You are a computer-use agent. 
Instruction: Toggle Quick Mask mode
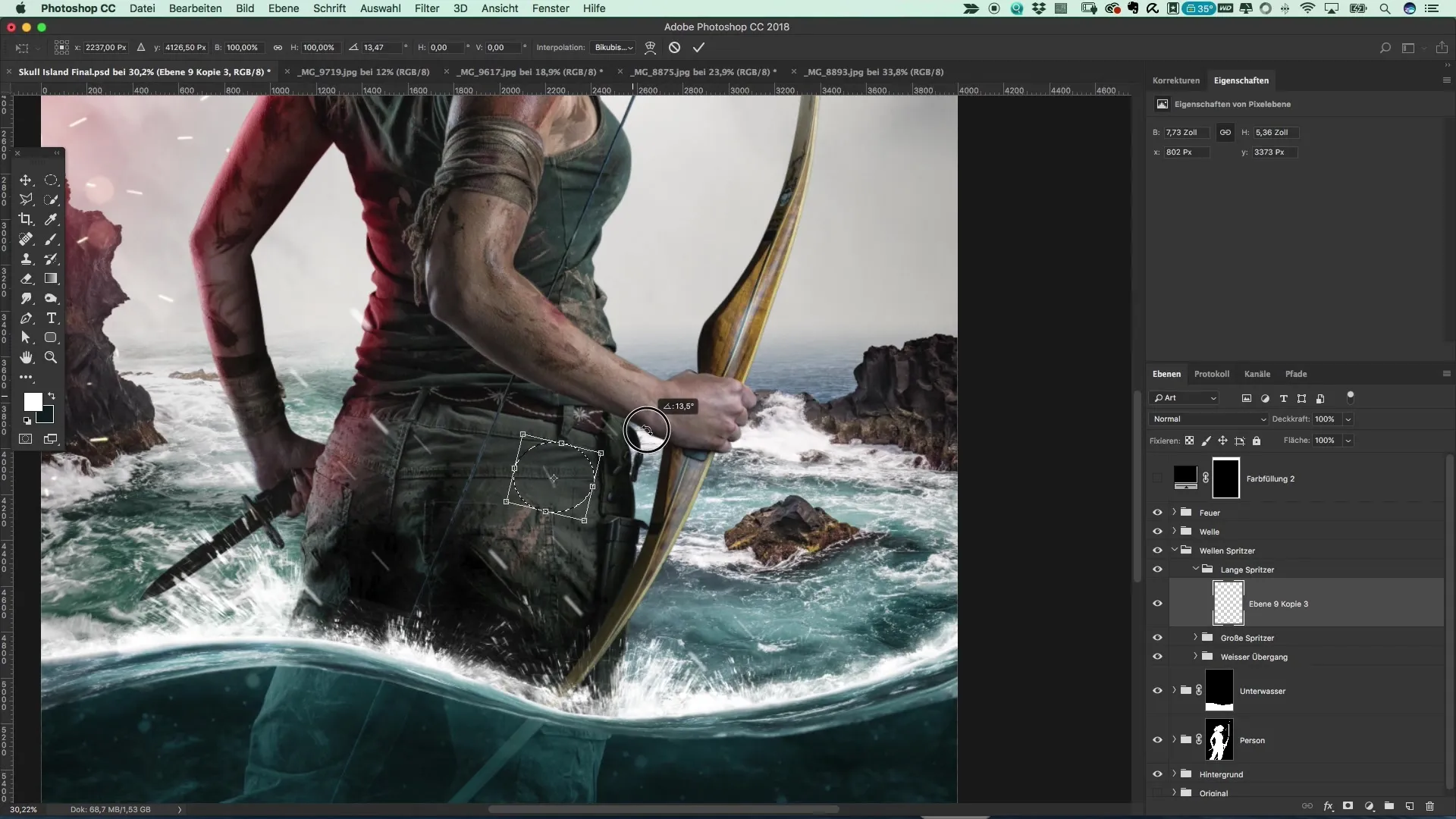(26, 439)
